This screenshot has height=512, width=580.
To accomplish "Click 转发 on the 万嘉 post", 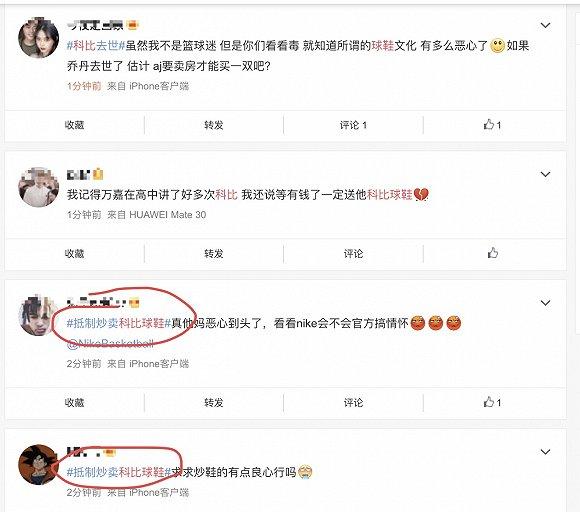I will (x=214, y=253).
